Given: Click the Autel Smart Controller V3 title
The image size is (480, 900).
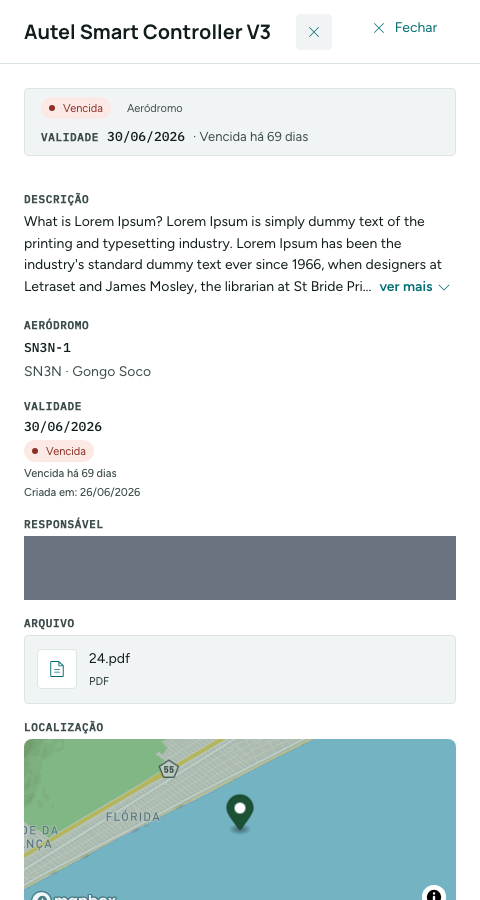Looking at the screenshot, I should pyautogui.click(x=147, y=32).
